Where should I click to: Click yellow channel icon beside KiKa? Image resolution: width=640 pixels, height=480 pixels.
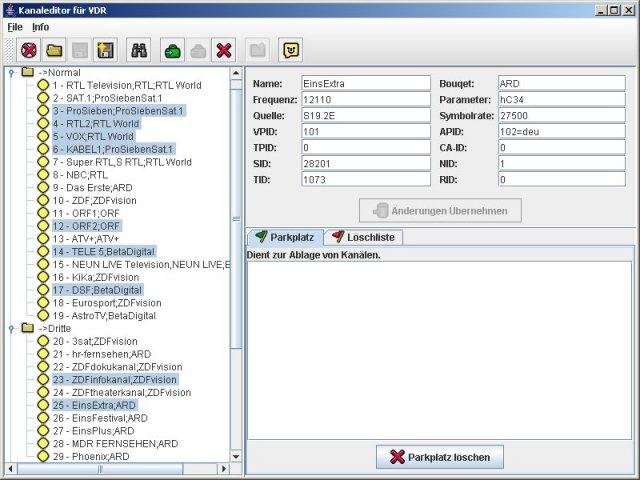[43, 277]
